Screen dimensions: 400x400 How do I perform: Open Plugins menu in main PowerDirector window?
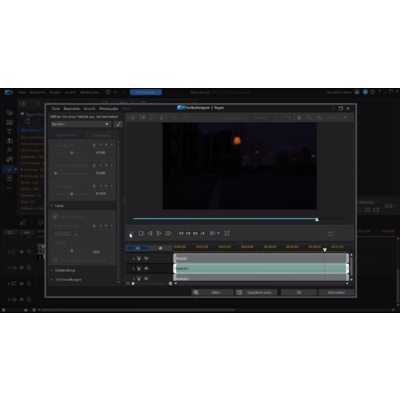[55, 92]
